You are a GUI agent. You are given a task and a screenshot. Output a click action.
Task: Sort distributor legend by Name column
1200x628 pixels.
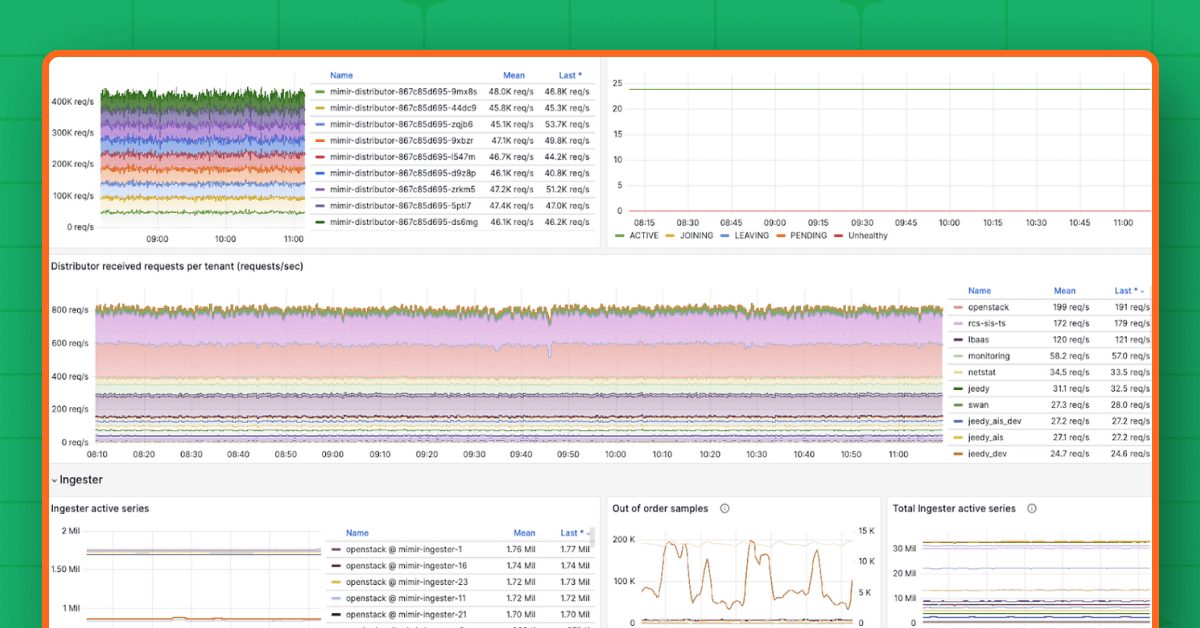[x=341, y=75]
